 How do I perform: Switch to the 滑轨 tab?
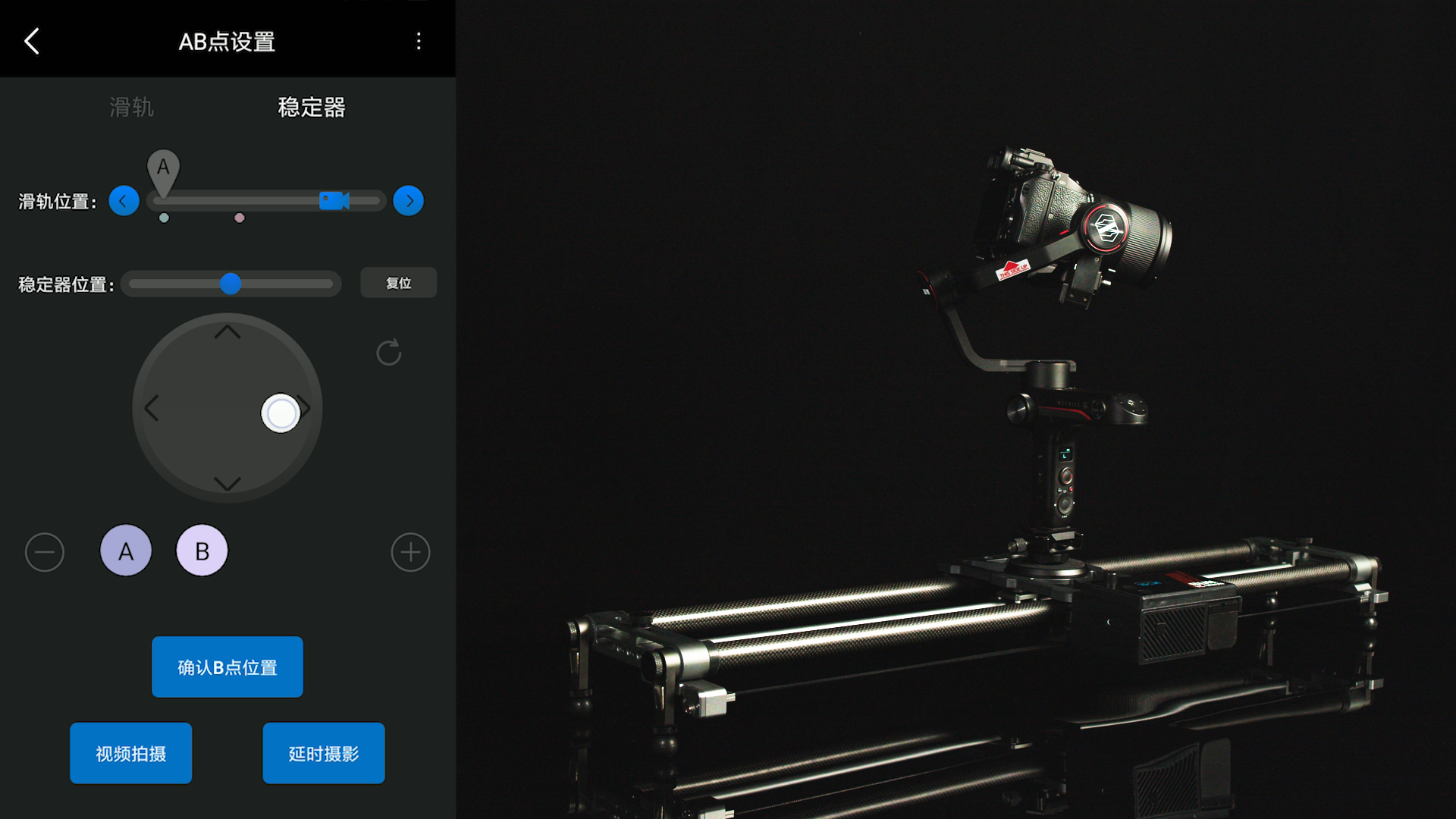(131, 107)
